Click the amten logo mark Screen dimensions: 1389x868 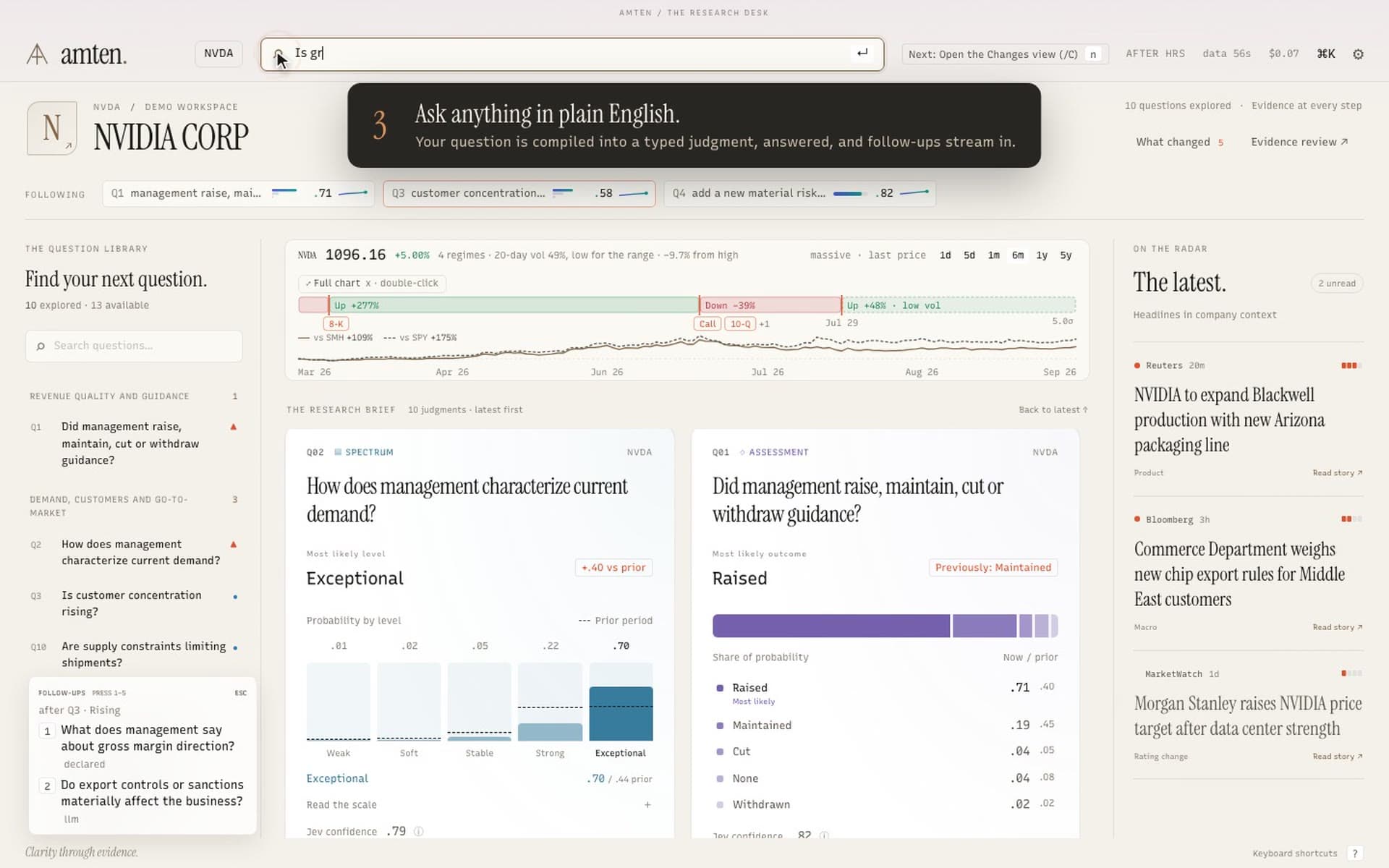37,54
